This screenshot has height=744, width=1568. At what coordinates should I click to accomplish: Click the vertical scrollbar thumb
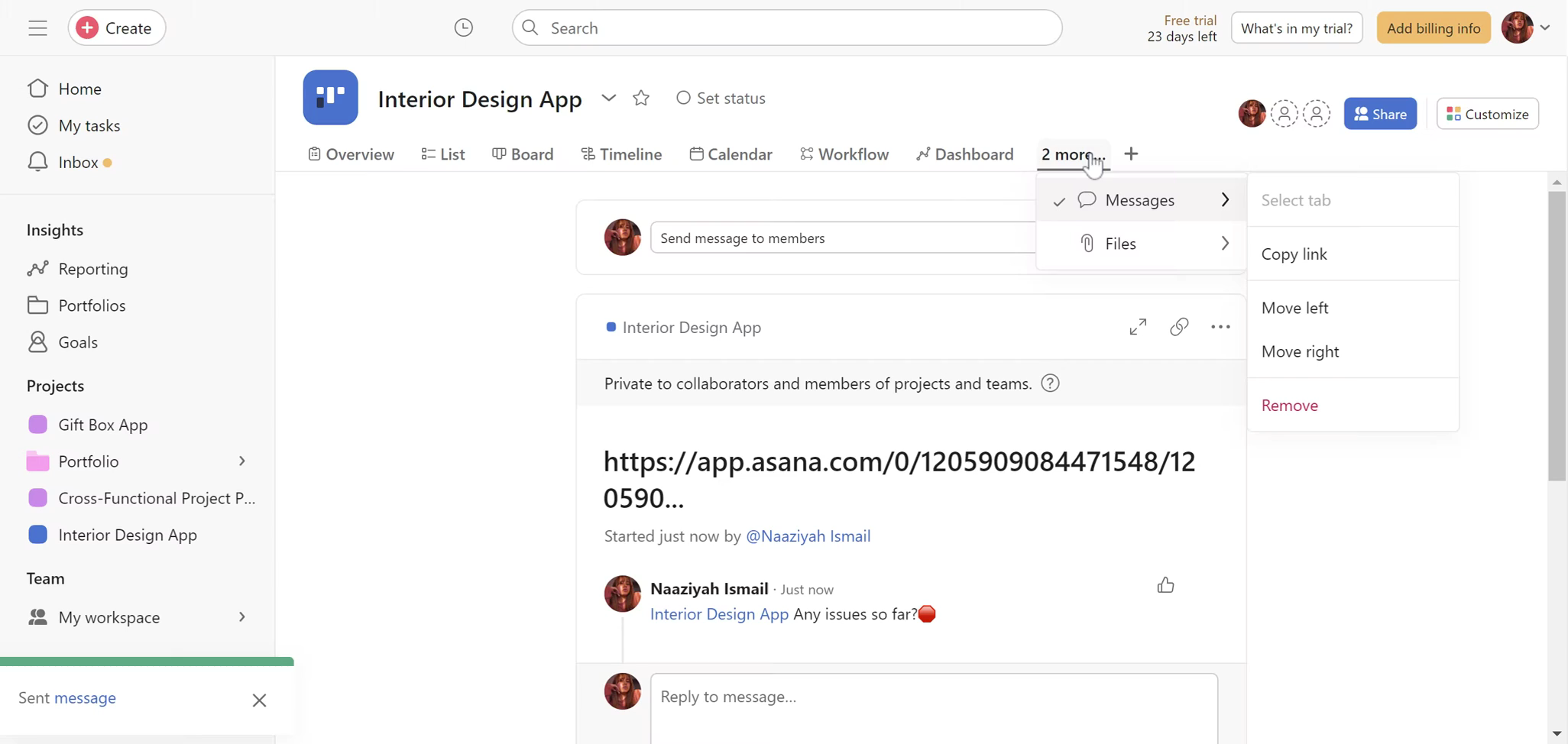click(1557, 336)
